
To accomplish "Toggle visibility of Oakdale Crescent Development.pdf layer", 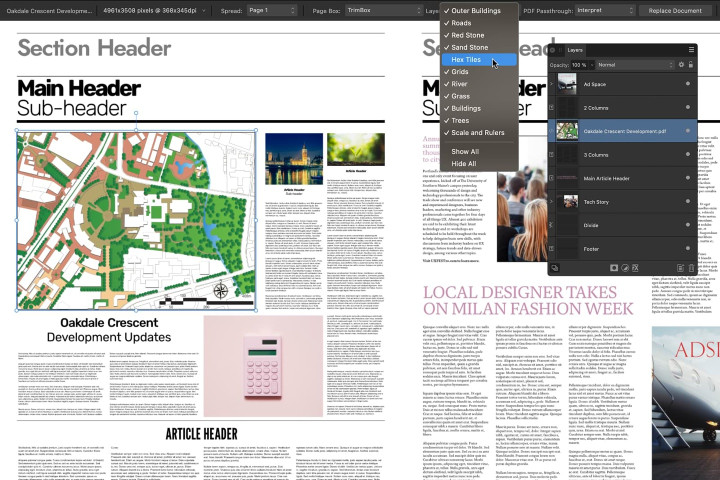I will click(x=688, y=131).
